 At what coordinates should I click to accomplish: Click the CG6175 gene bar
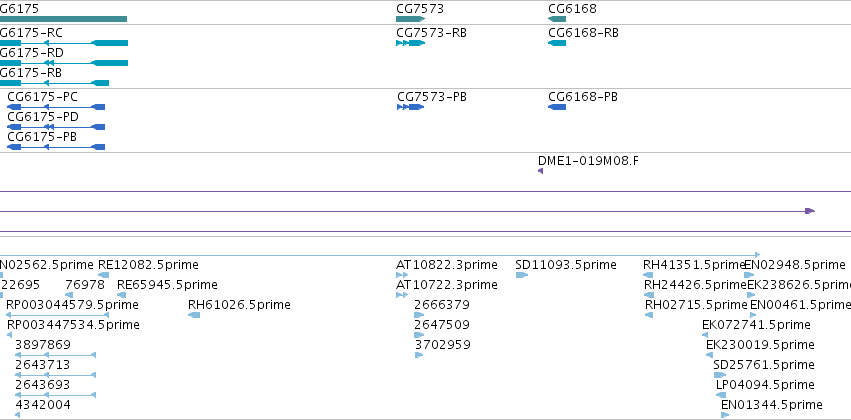coord(63,19)
